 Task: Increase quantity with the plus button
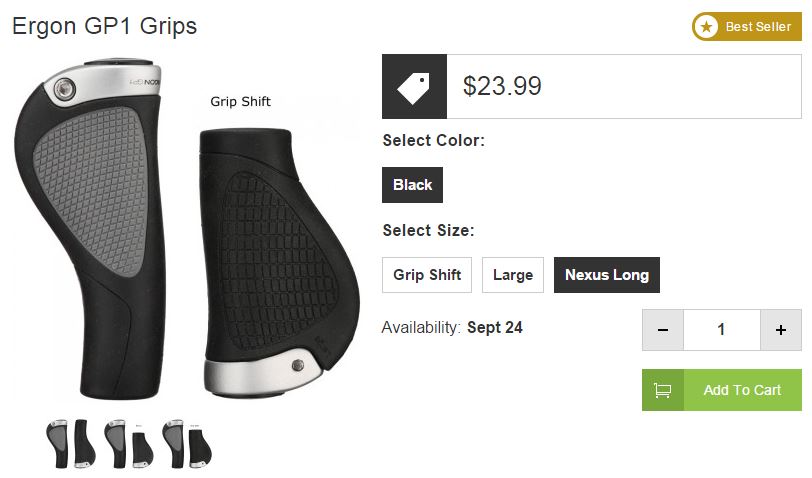click(781, 330)
